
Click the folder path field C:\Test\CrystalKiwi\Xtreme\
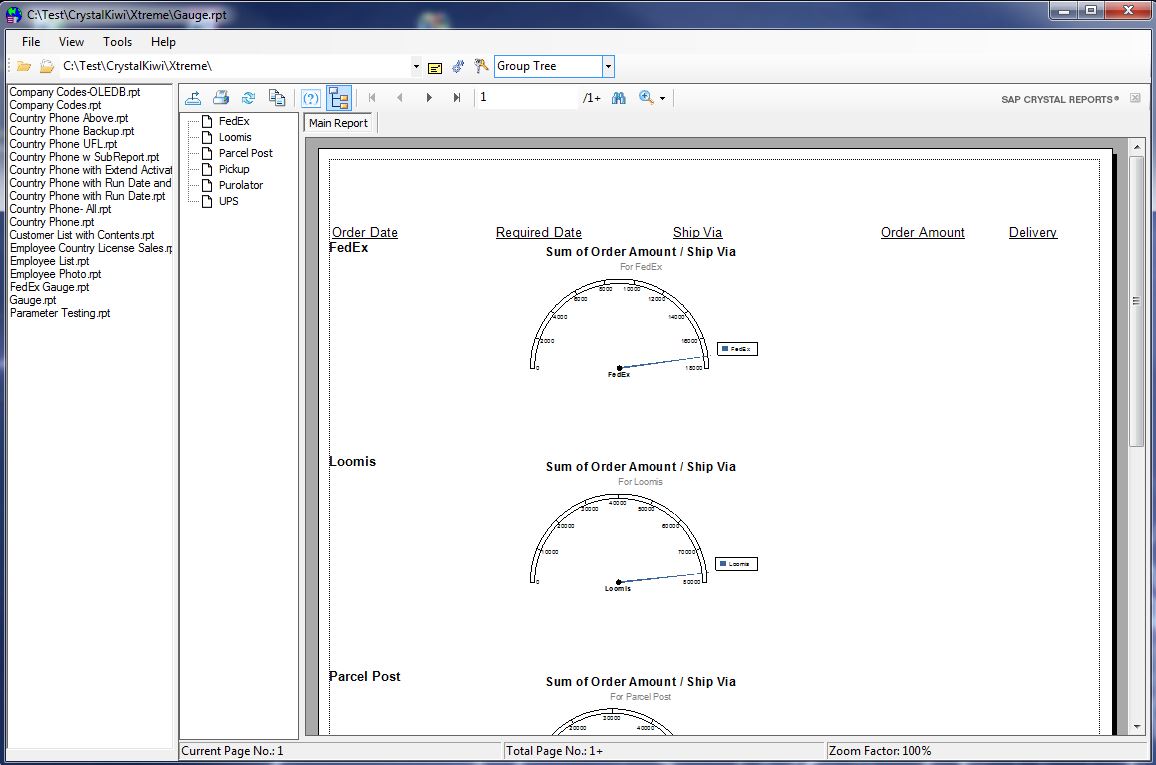(234, 66)
